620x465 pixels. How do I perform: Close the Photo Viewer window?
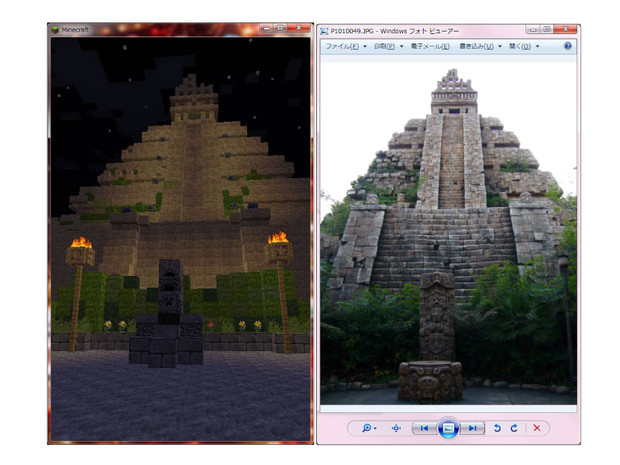pos(565,29)
